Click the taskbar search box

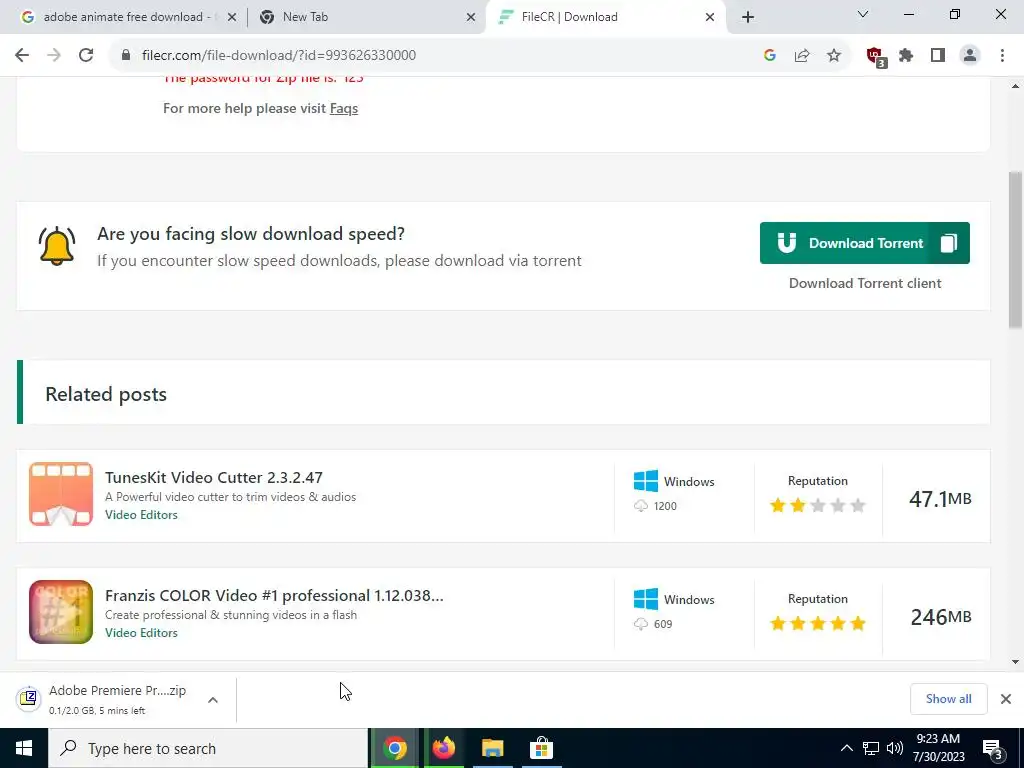tap(208, 748)
